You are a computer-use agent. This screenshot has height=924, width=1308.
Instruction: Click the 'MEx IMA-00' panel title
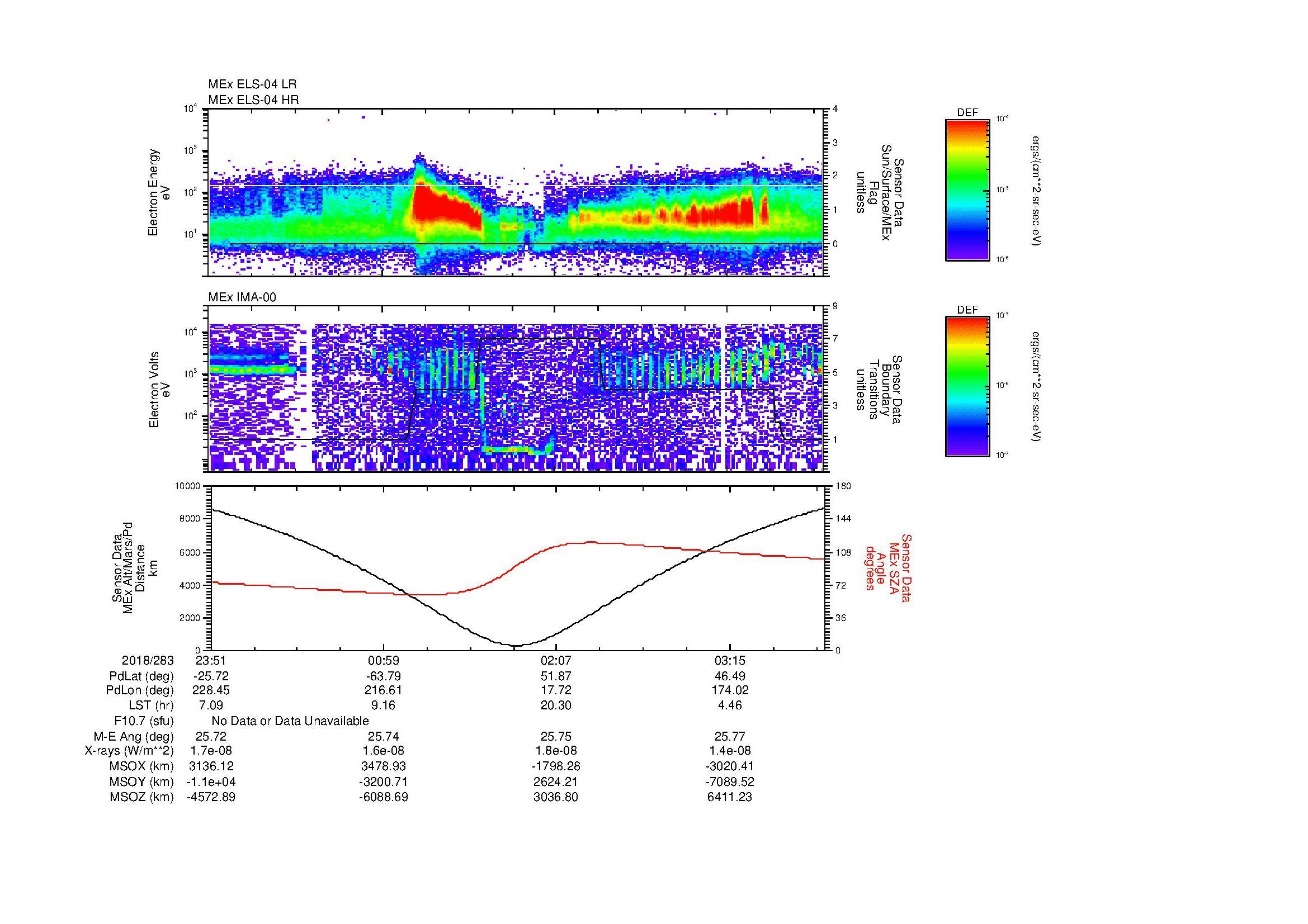tap(242, 297)
